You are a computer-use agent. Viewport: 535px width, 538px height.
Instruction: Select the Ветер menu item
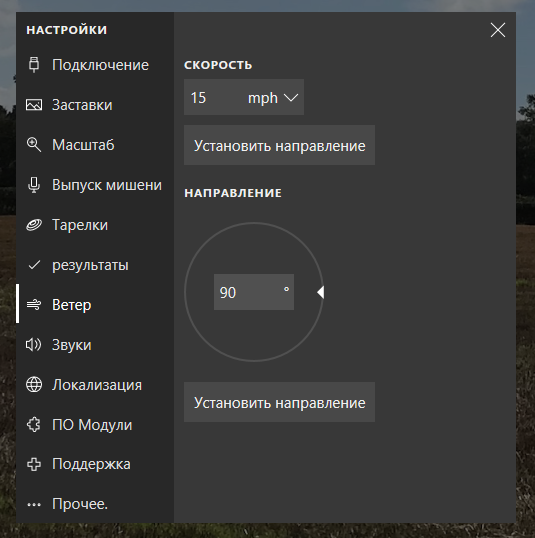(95, 305)
